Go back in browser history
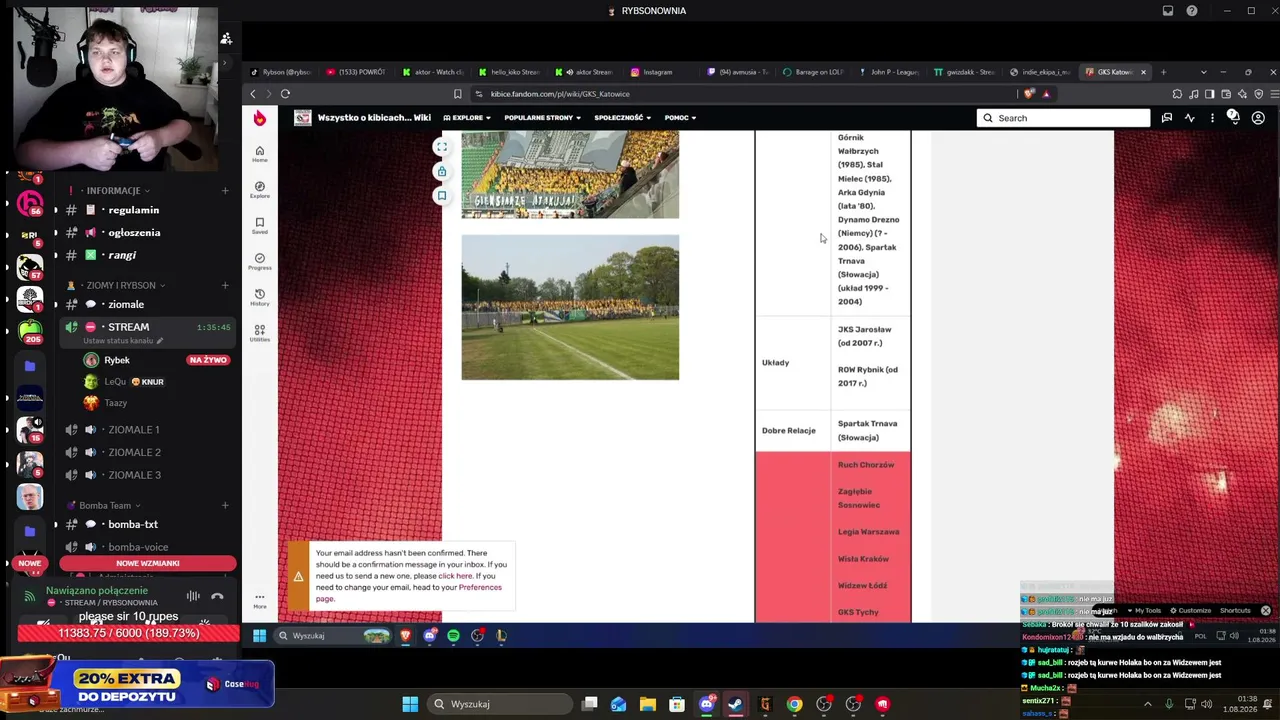Viewport: 1280px width, 720px height. click(253, 94)
